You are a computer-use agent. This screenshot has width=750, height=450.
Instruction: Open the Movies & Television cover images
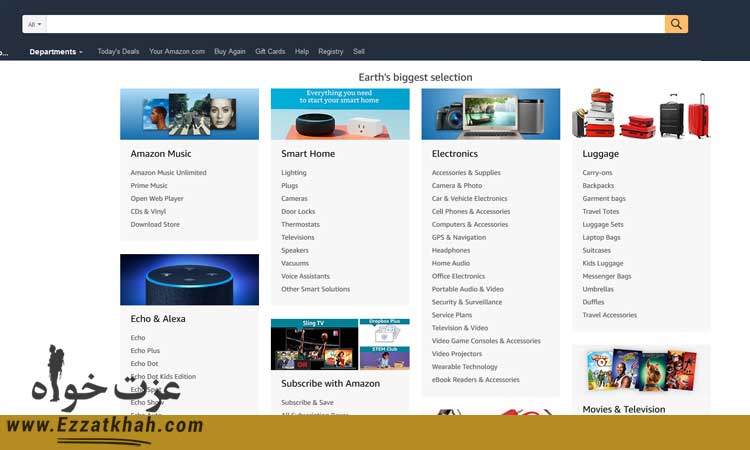(641, 370)
